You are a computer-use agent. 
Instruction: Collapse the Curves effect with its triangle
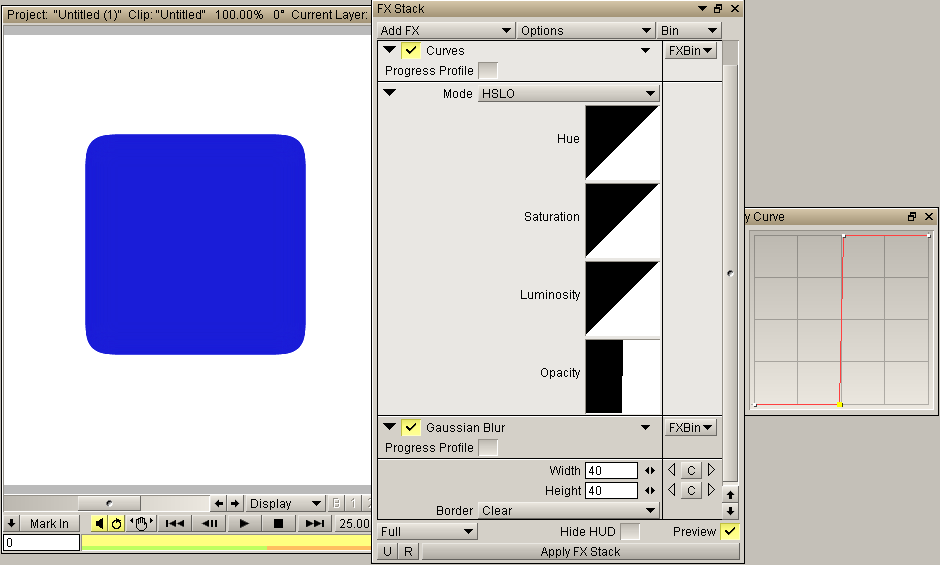coord(390,50)
